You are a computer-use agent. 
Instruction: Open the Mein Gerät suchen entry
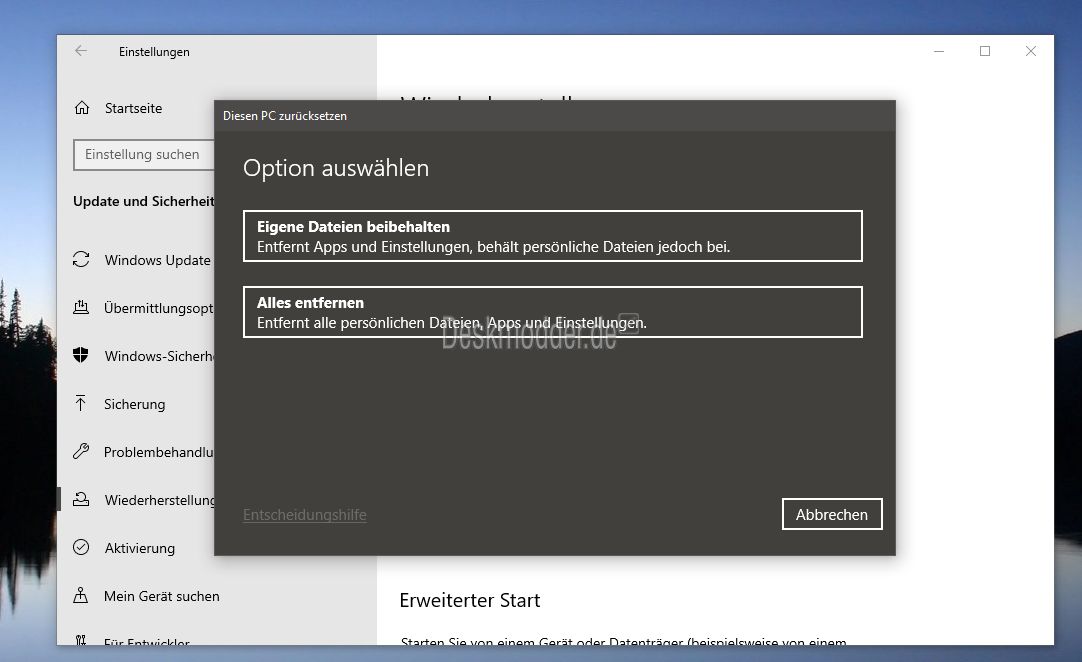(x=161, y=596)
